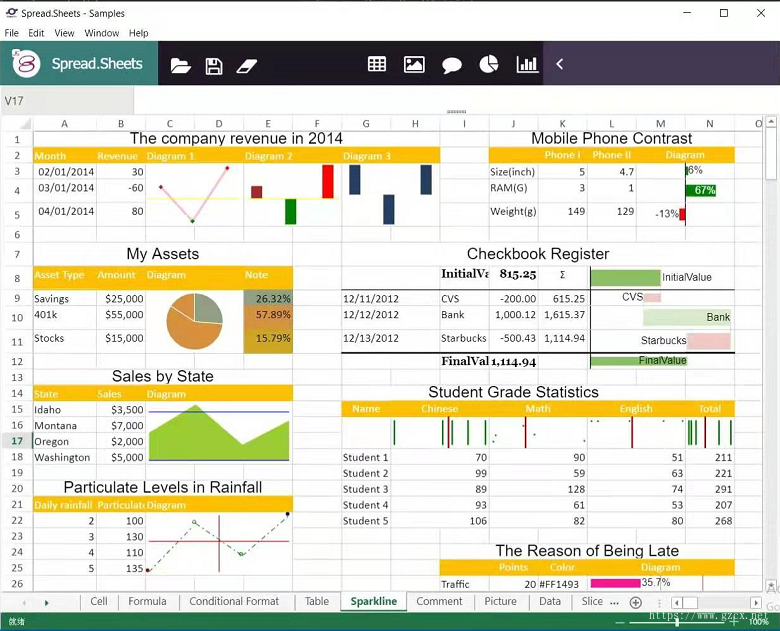Select the Sparkline sheet tab
This screenshot has height=631, width=780.
click(374, 601)
